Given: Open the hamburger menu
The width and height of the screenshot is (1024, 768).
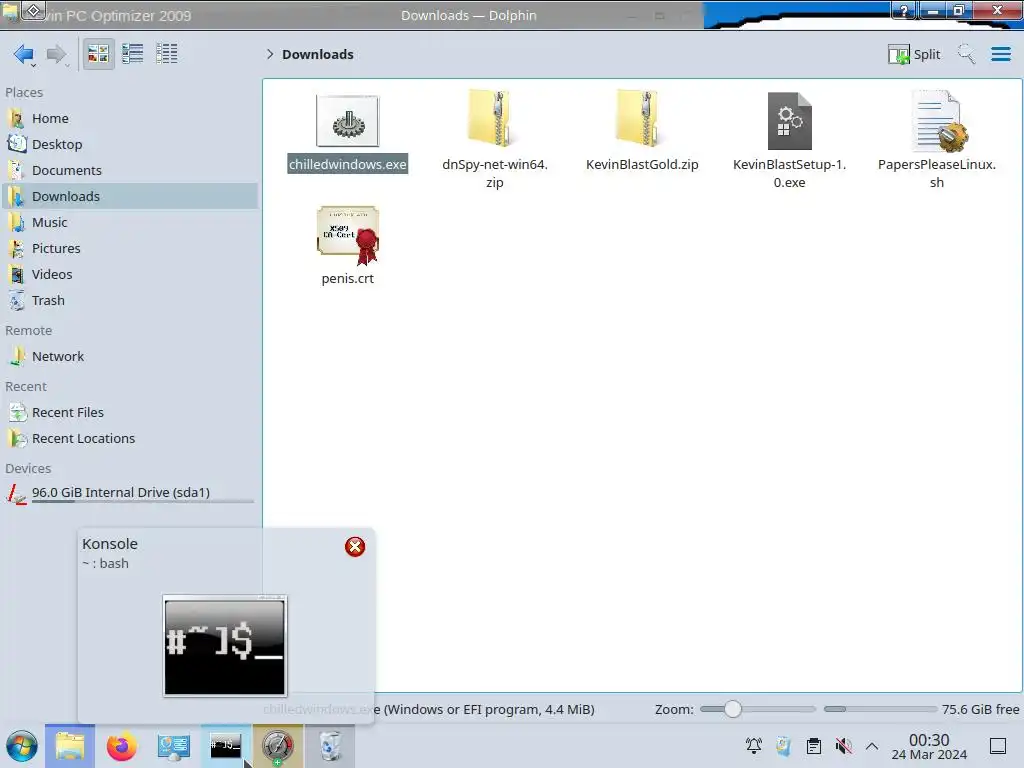Looking at the screenshot, I should tap(1000, 54).
